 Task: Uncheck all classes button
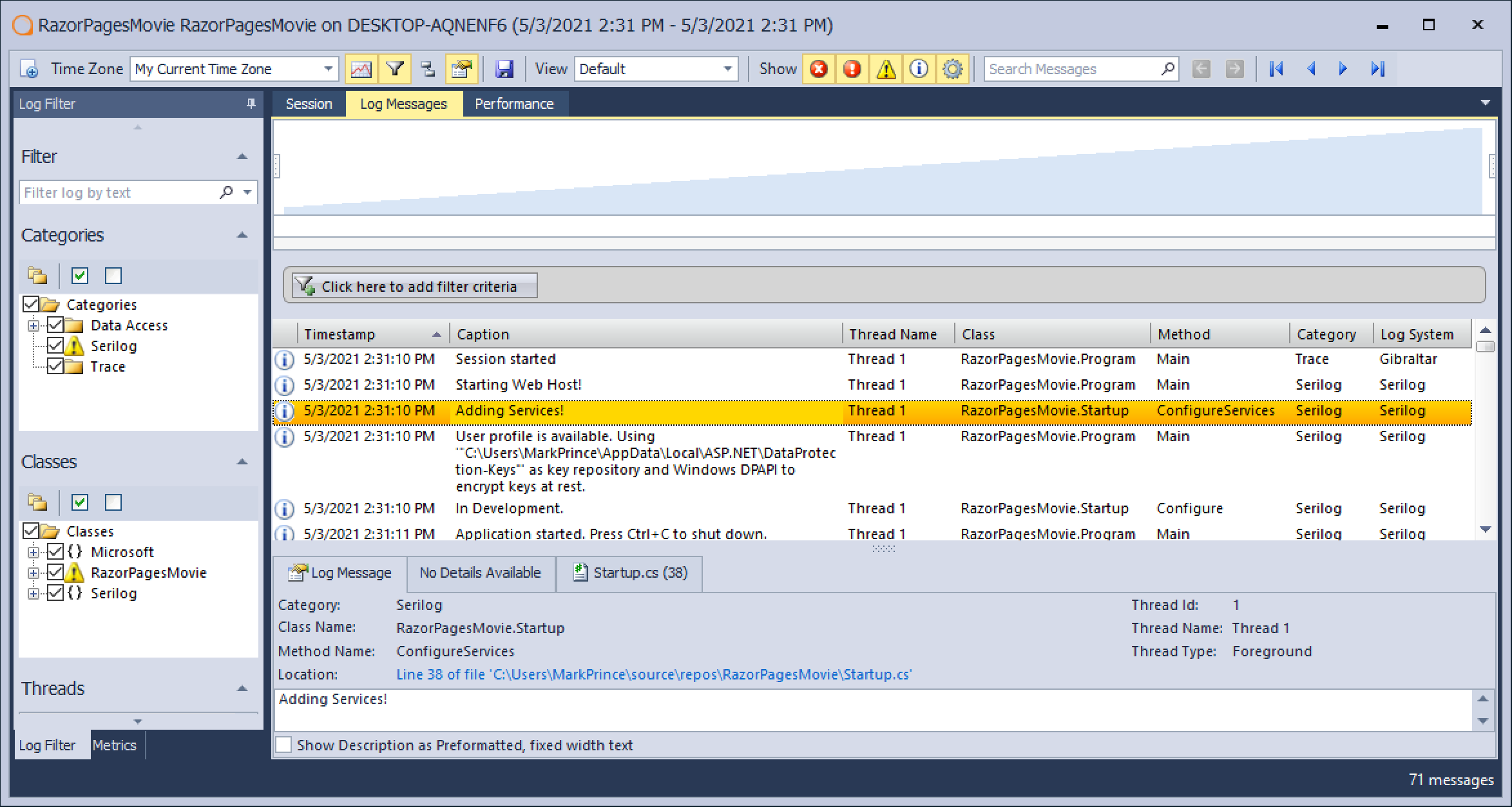coord(113,502)
